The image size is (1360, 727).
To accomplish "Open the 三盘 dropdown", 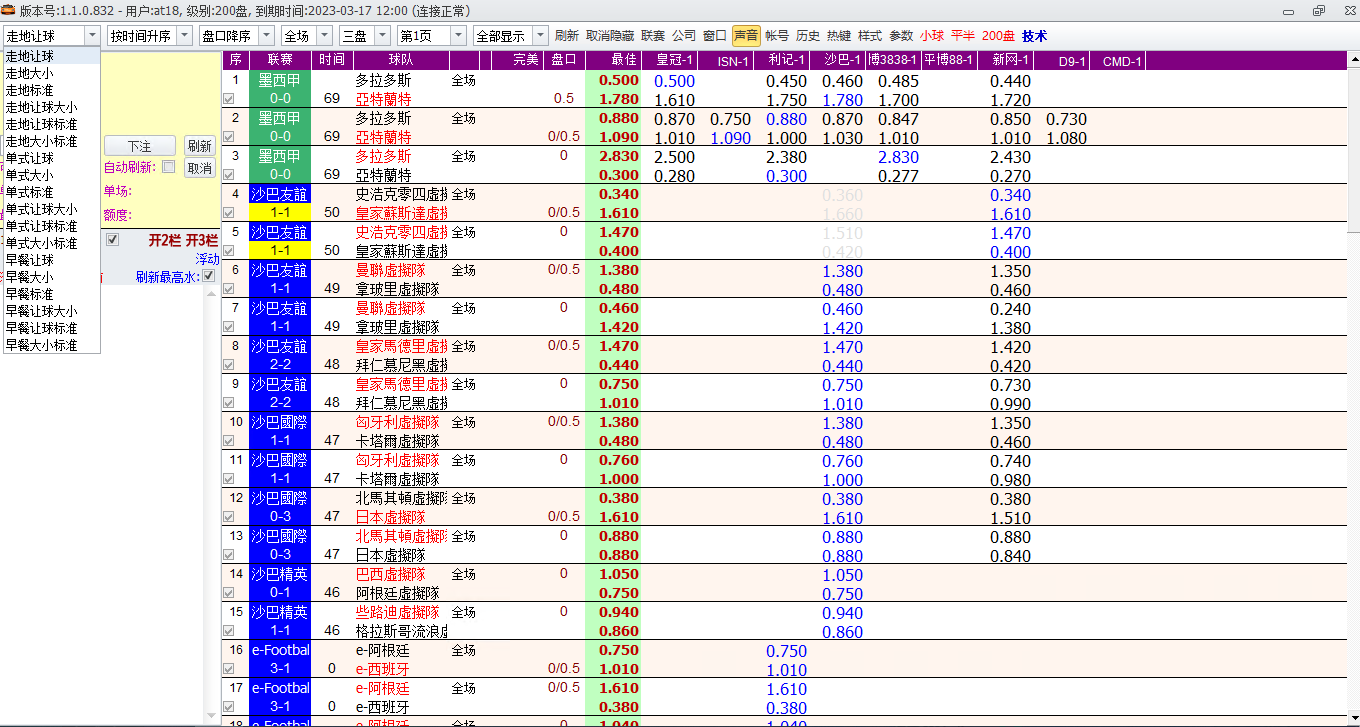I will coord(381,36).
